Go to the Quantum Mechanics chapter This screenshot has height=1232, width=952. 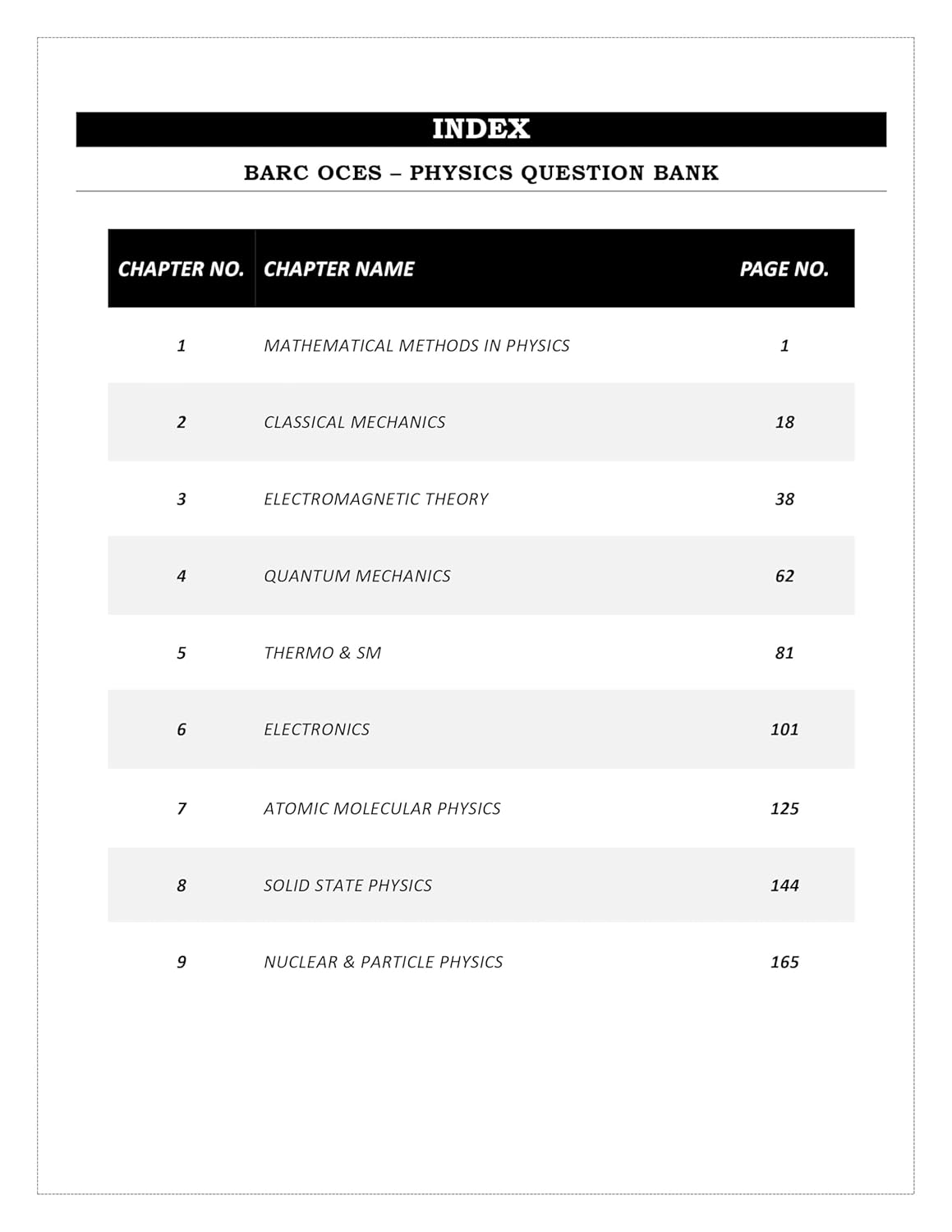click(x=356, y=576)
